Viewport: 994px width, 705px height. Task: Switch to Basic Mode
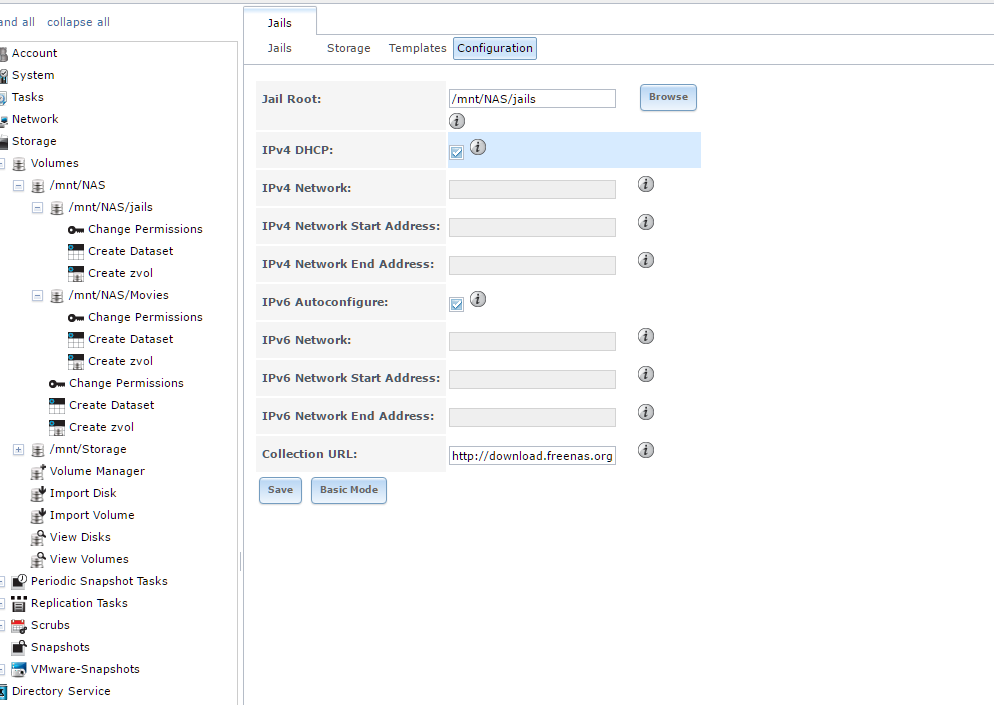pos(348,490)
